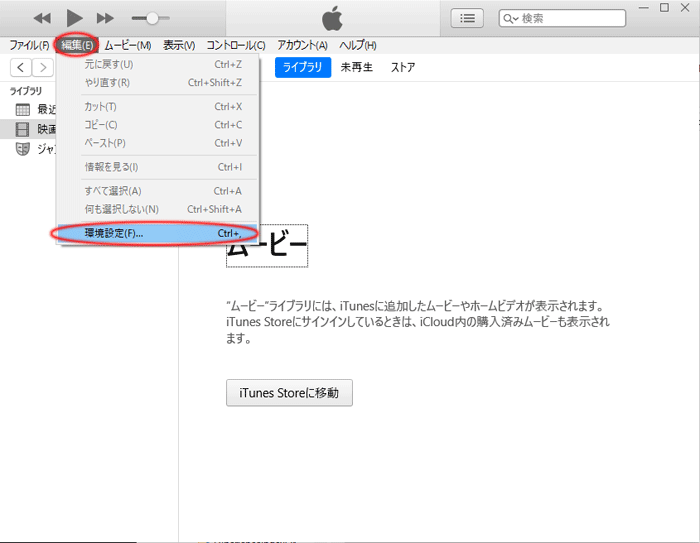Click the movies filmstrip sidebar icon
This screenshot has height=543, width=700.
coord(22,129)
